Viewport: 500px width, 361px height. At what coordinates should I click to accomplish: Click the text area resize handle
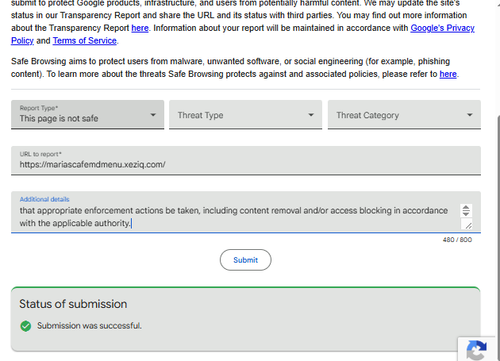tap(469, 226)
